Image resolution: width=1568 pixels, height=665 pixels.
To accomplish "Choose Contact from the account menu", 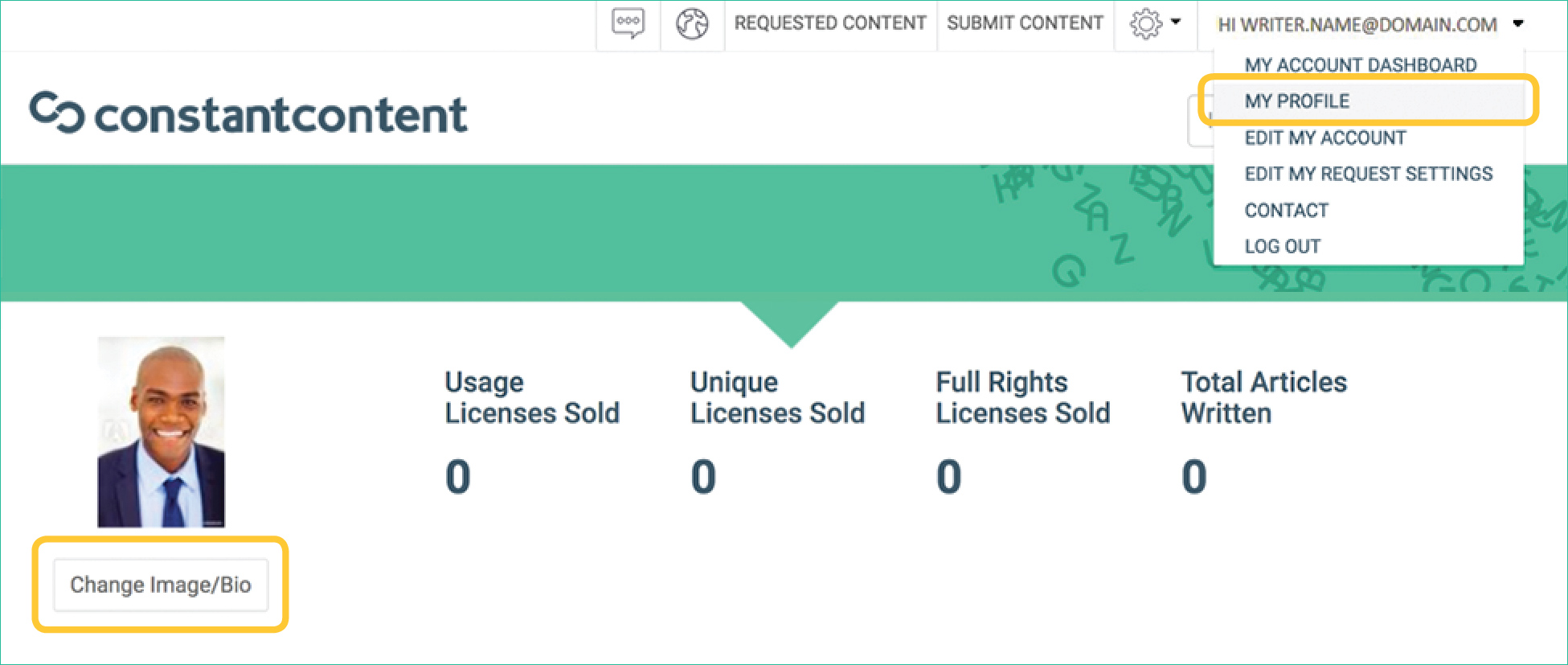I will click(1286, 211).
